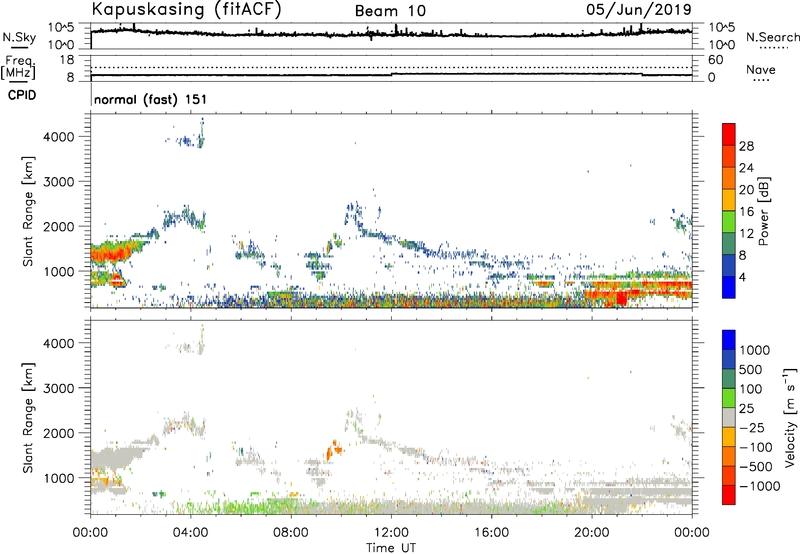Click the 'Time UT' axis title
This screenshot has height=554, width=800.
coord(391,548)
